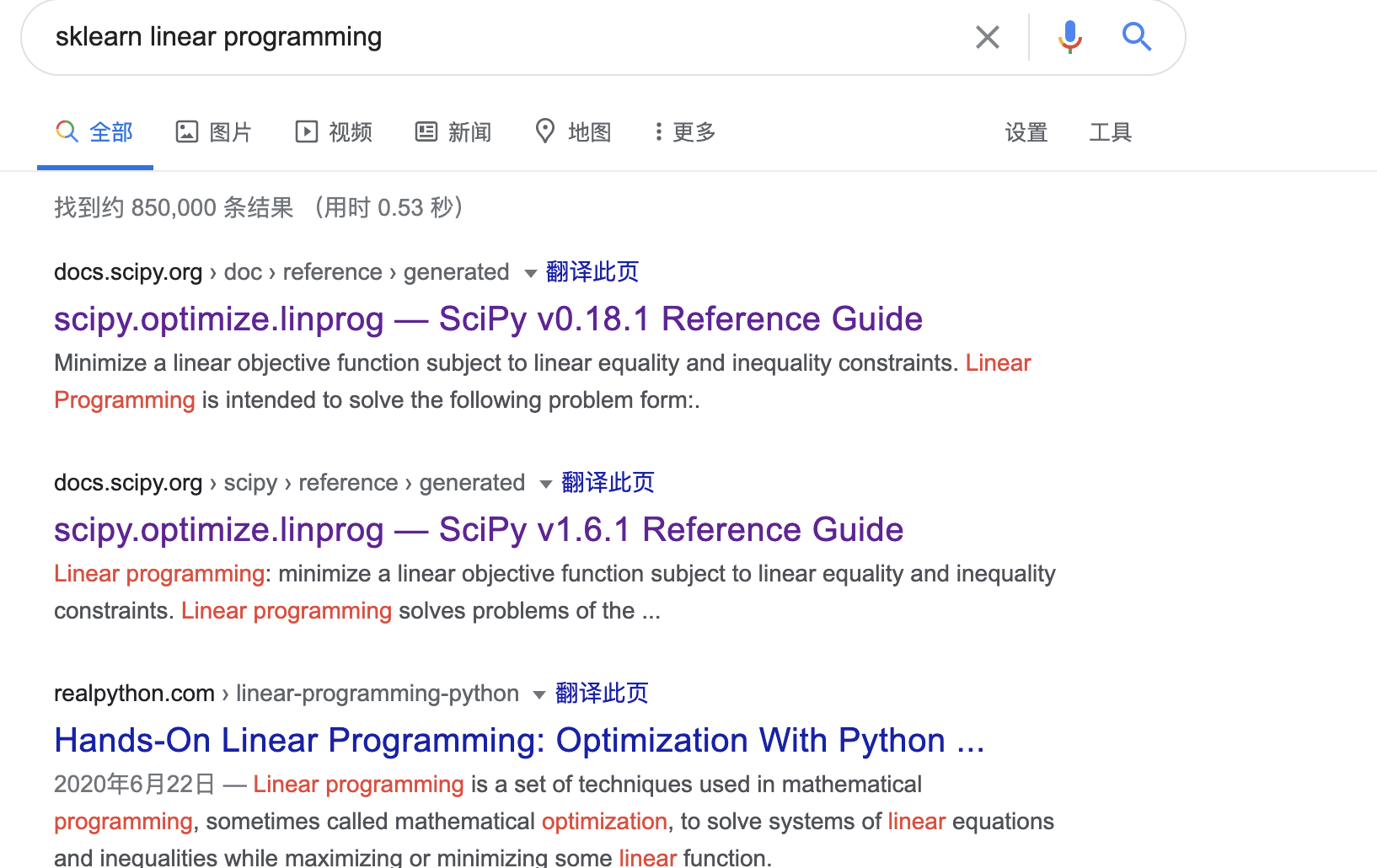
Task: Click the 全部 all results magnifier icon
Action: tap(67, 131)
